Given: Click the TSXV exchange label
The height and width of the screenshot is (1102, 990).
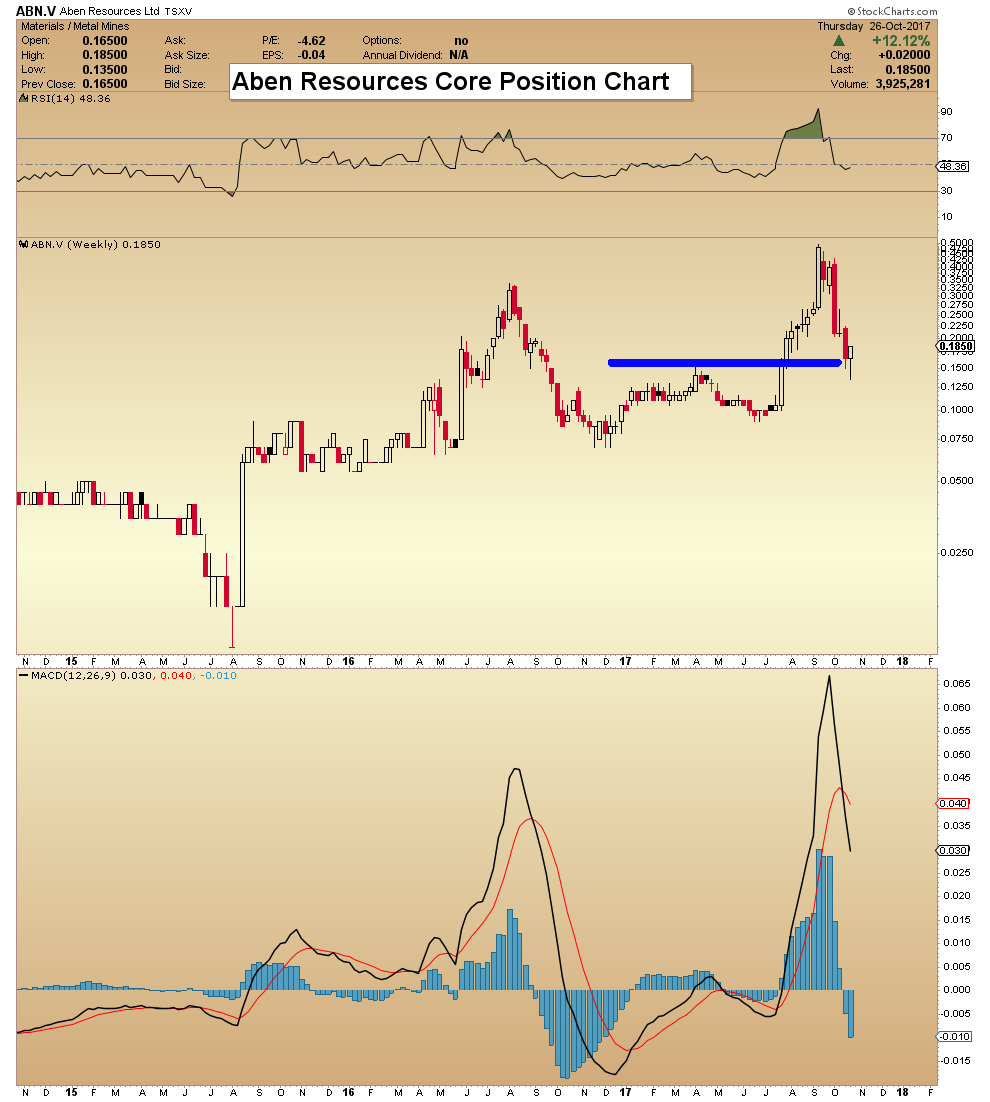Looking at the screenshot, I should click(178, 12).
